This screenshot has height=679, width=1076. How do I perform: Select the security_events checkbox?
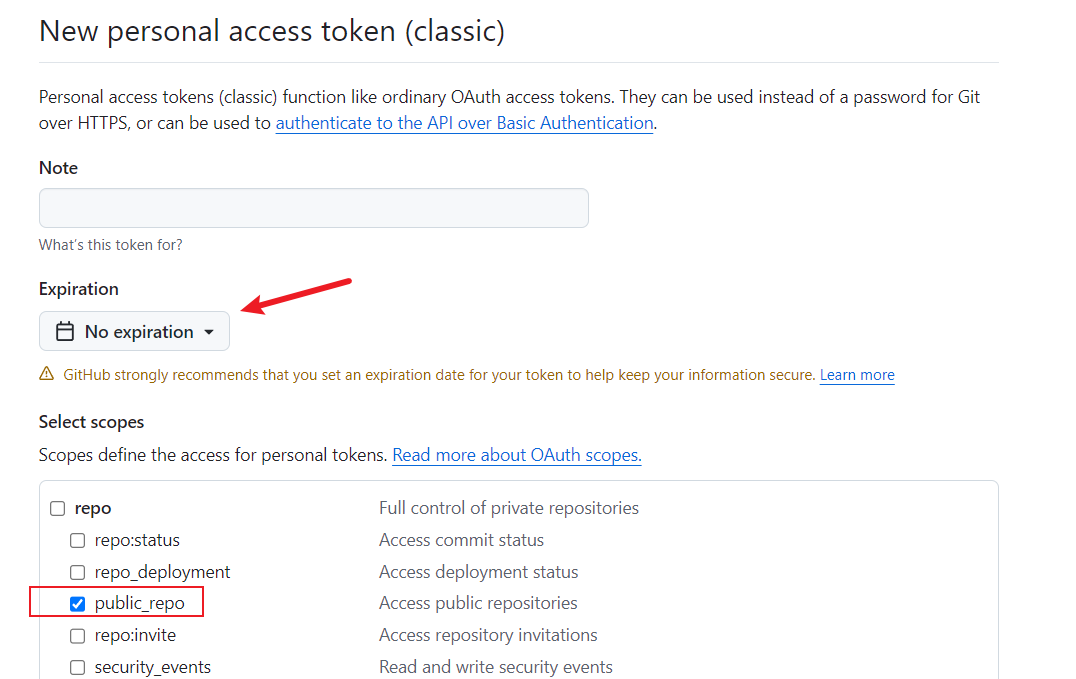77,668
